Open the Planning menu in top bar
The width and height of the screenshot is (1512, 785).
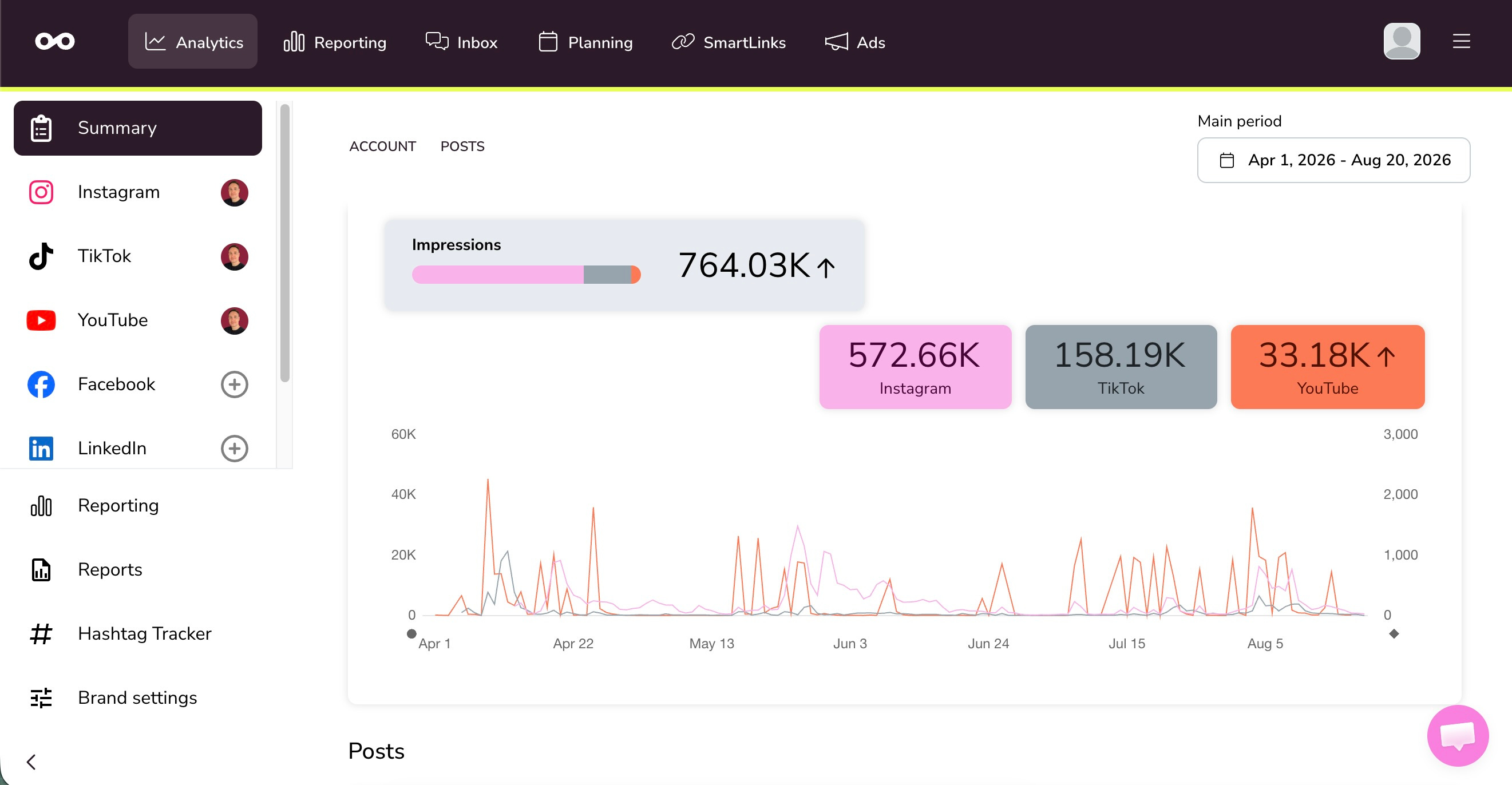click(x=585, y=42)
